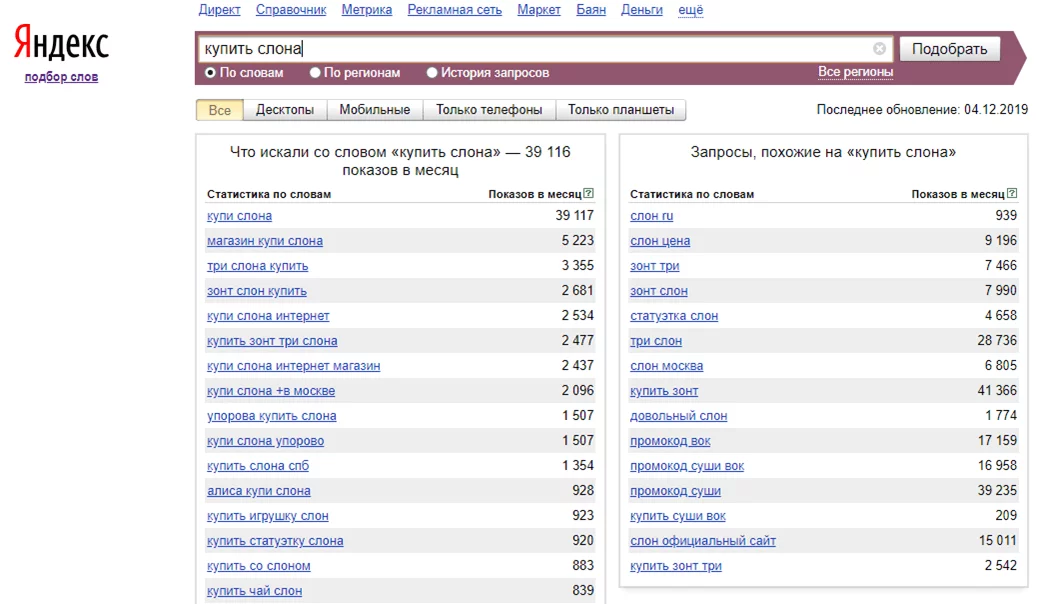Screen dimensions: 1041x604
Task: Open help icon beside left Показов в месяц
Action: tap(588, 193)
